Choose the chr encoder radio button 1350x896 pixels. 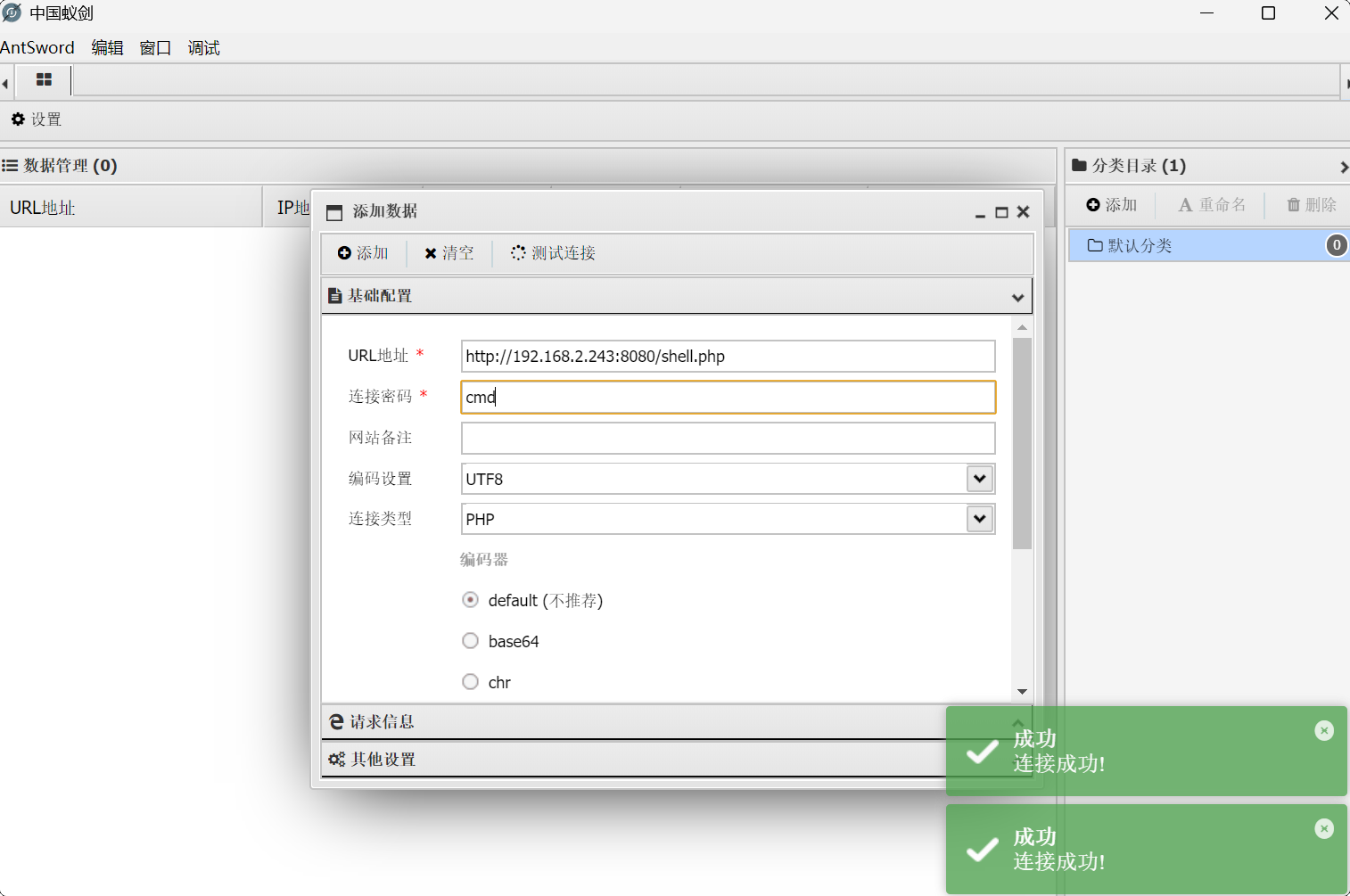[471, 682]
